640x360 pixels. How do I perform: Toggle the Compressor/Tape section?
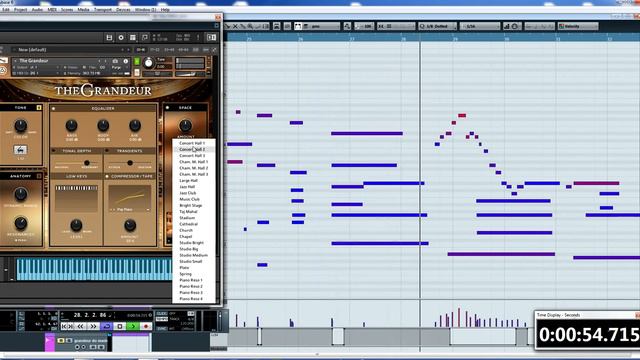pyautogui.click(x=107, y=176)
